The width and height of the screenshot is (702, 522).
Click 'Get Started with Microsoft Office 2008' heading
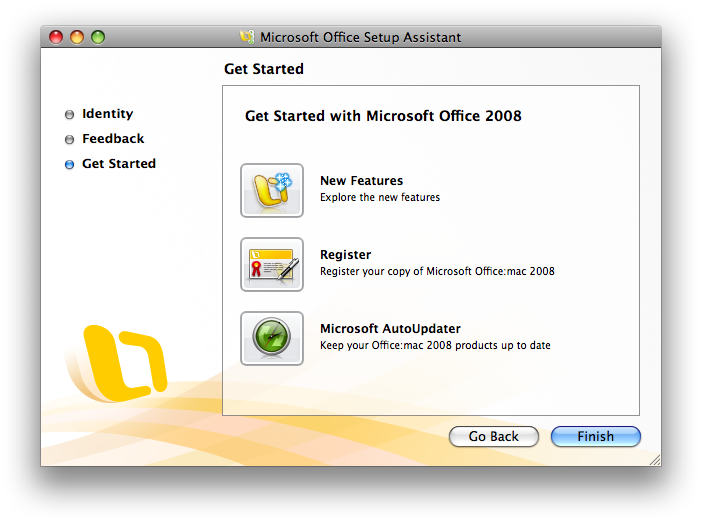[x=383, y=116]
